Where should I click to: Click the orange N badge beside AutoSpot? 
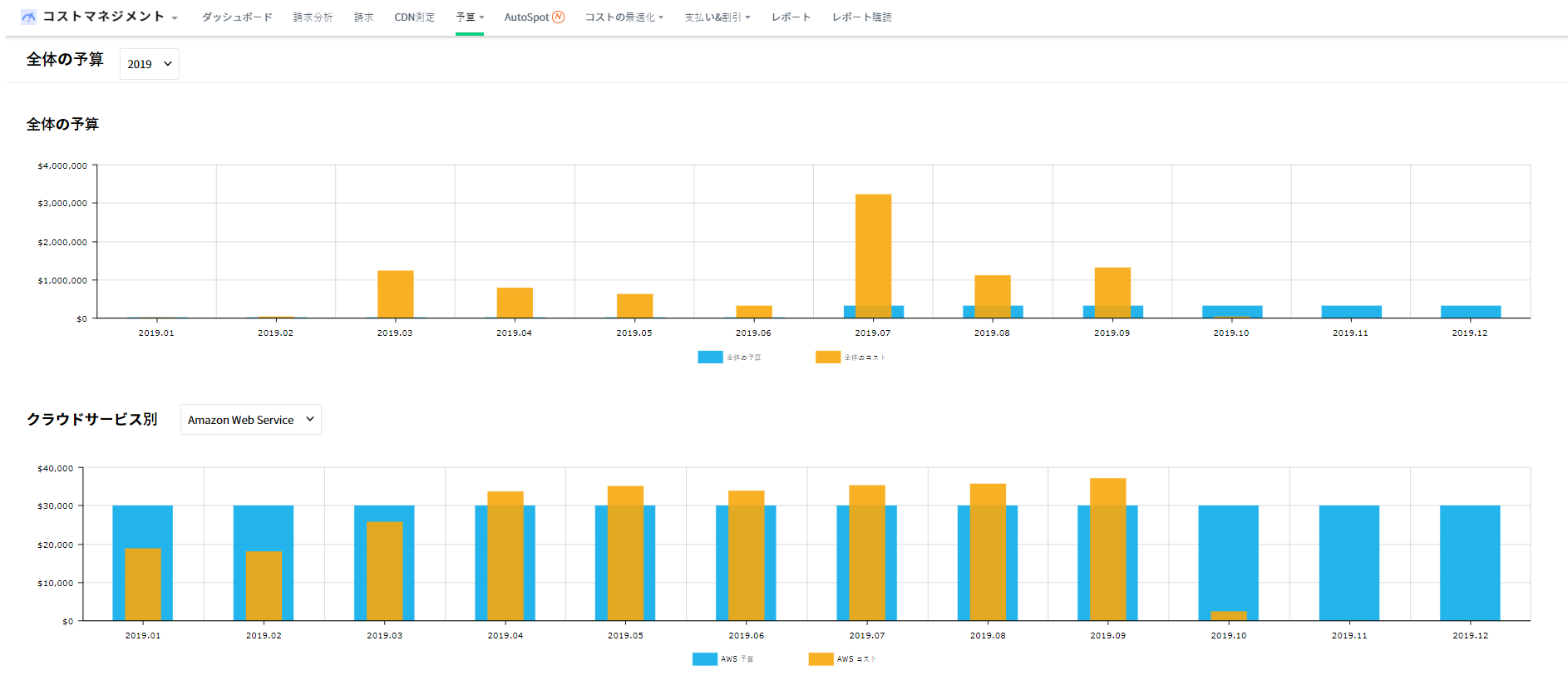pos(558,17)
